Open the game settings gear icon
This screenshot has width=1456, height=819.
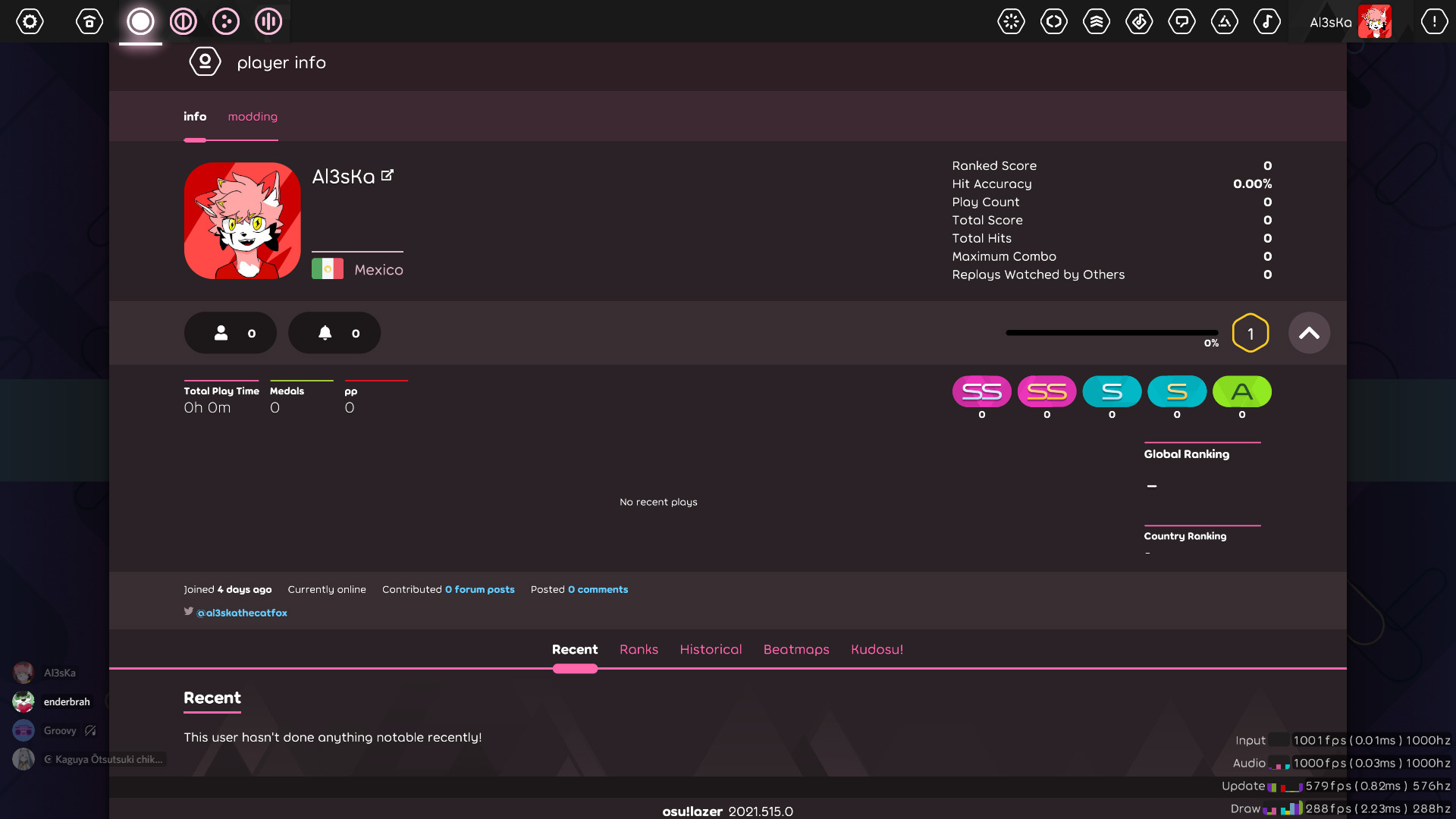click(x=30, y=21)
